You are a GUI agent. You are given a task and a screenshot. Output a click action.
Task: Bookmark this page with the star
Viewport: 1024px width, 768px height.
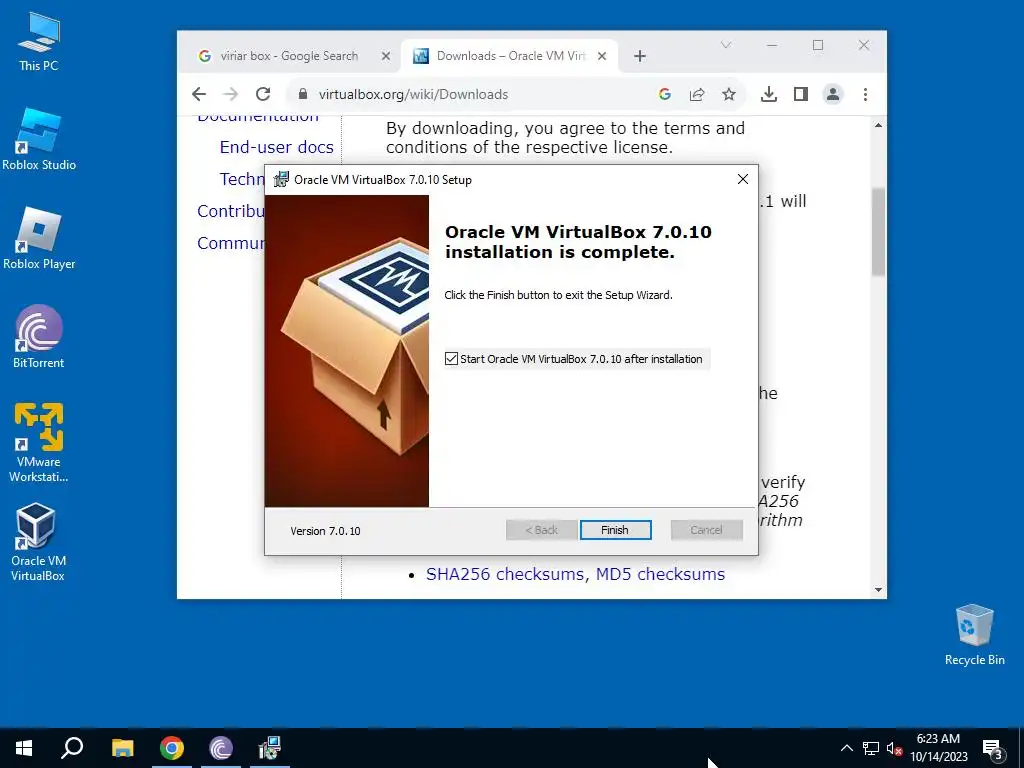click(729, 94)
